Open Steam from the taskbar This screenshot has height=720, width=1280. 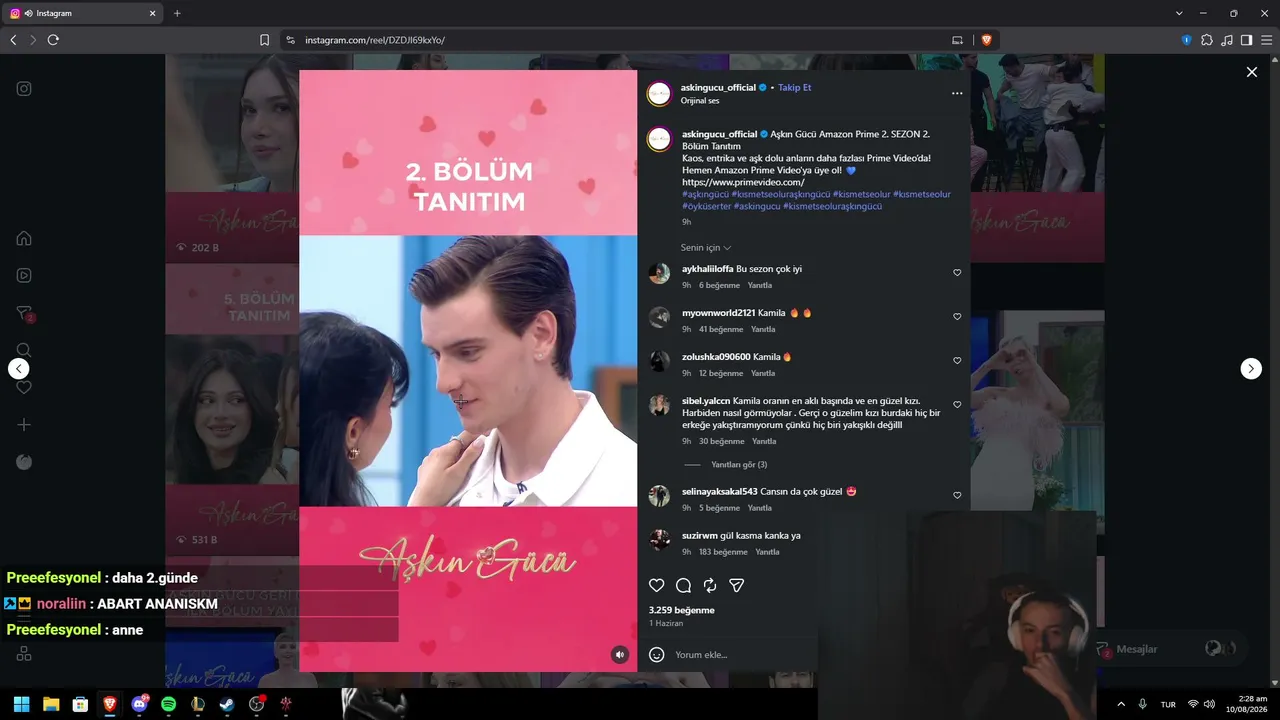pyautogui.click(x=227, y=704)
